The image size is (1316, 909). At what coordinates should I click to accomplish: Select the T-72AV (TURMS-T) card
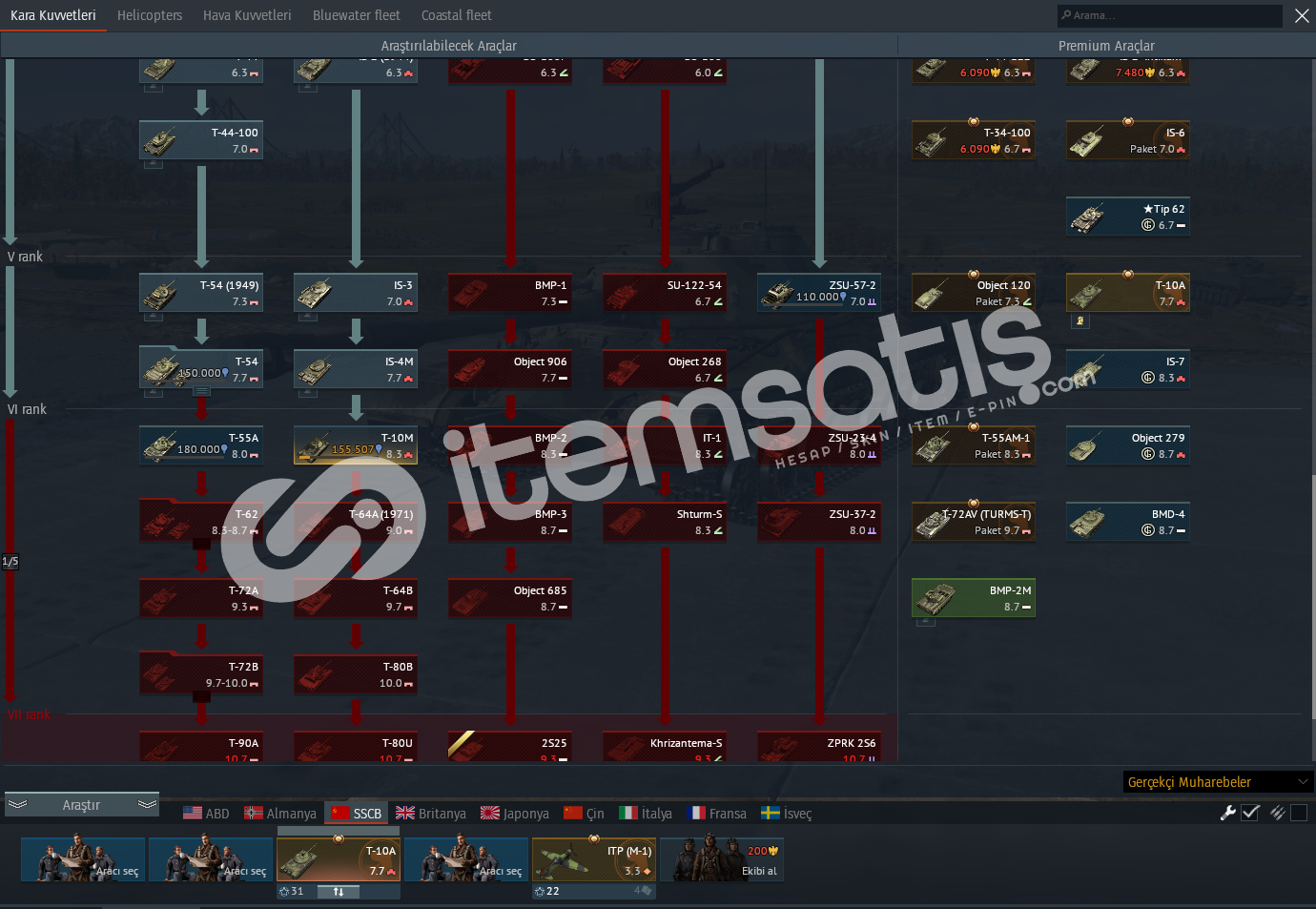(974, 522)
